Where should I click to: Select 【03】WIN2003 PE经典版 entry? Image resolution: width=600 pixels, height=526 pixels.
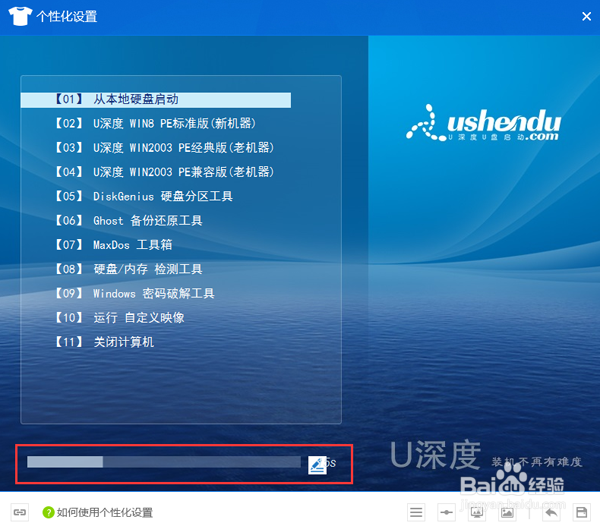tap(165, 148)
